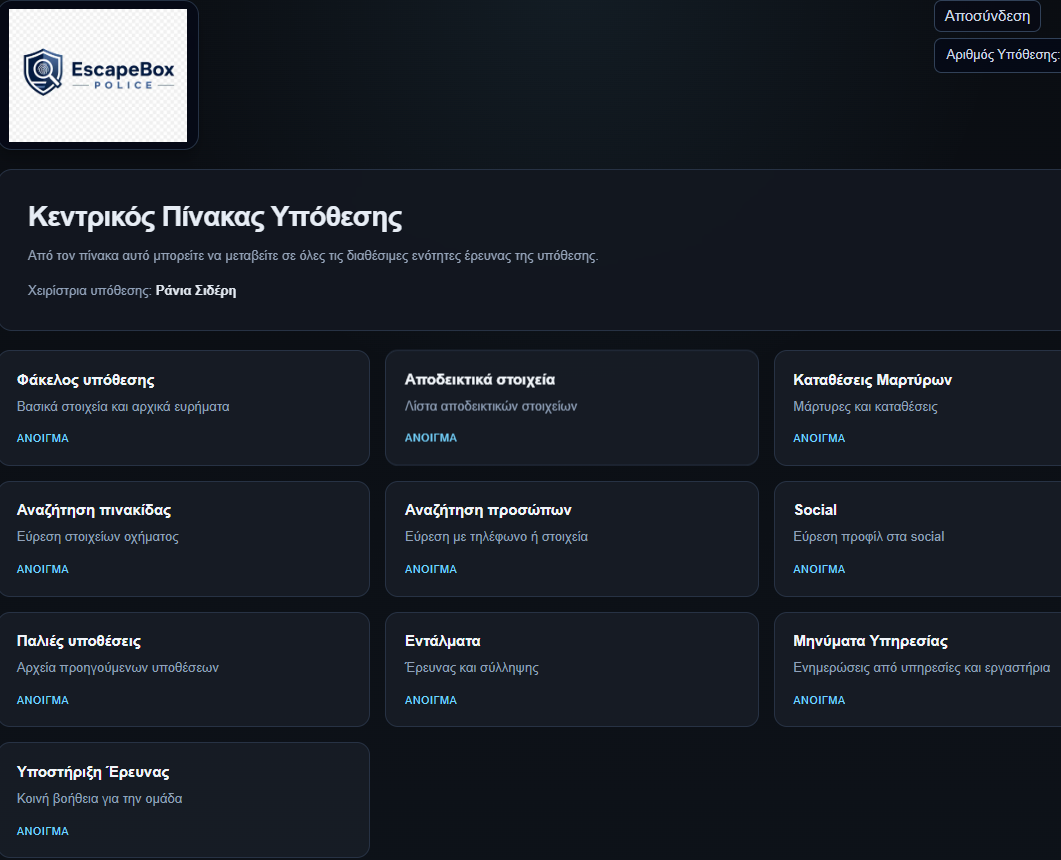This screenshot has width=1061, height=860.
Task: Select the Υποστήριξη Έρευνας card title
Action: tap(93, 772)
